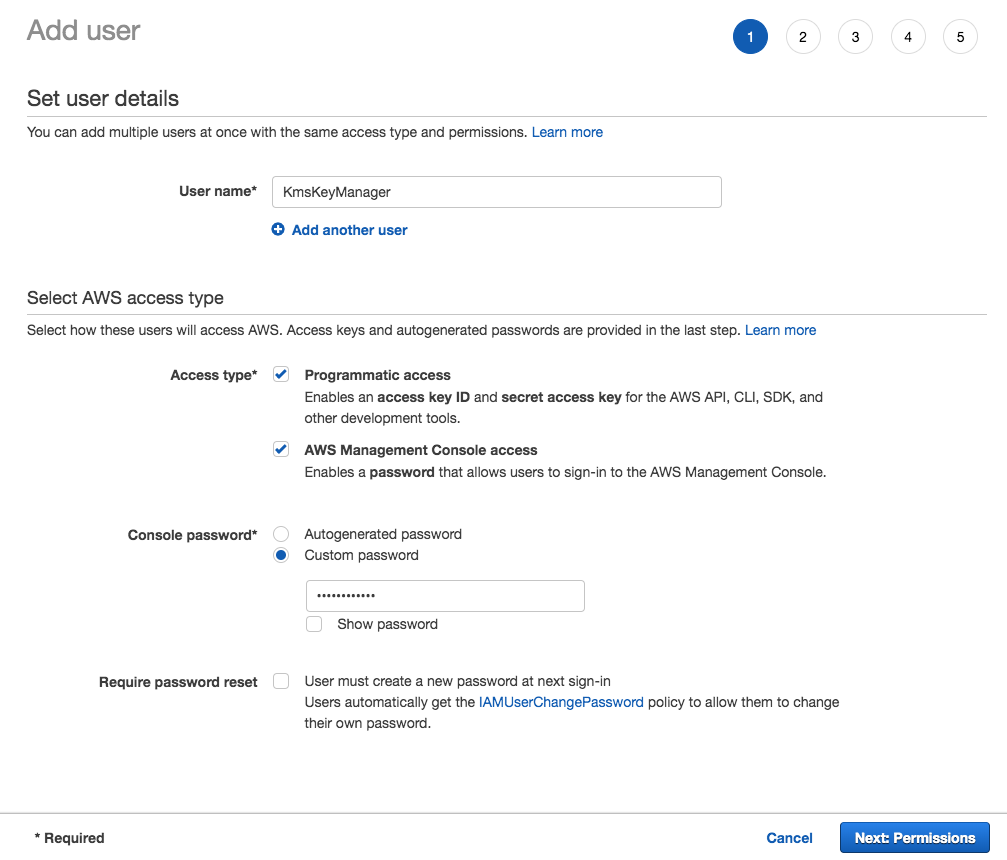Viewport: 1007px width, 860px height.
Task: Jump to wizard step 2 circle
Action: (803, 37)
